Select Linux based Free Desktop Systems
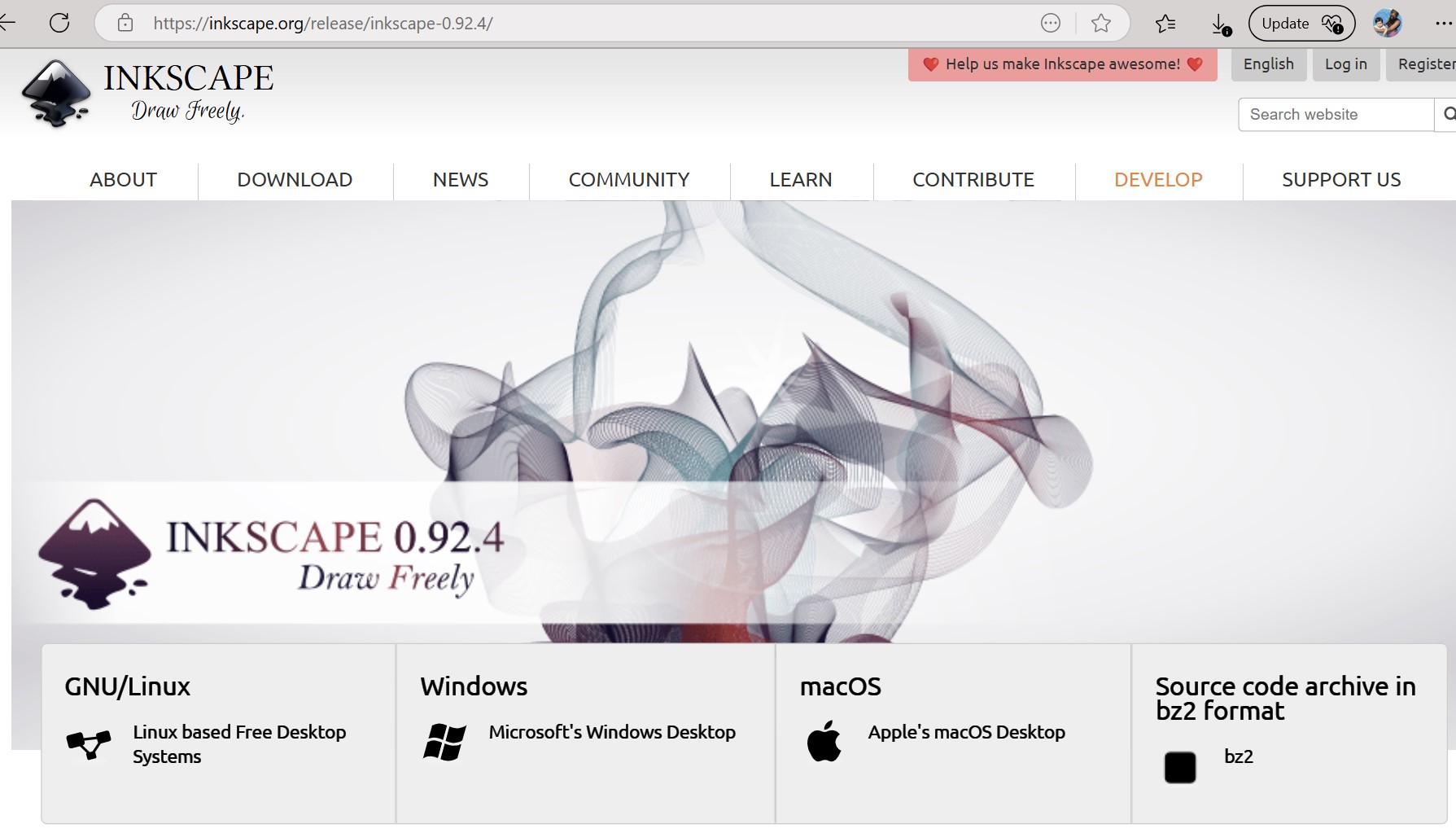 pos(239,744)
